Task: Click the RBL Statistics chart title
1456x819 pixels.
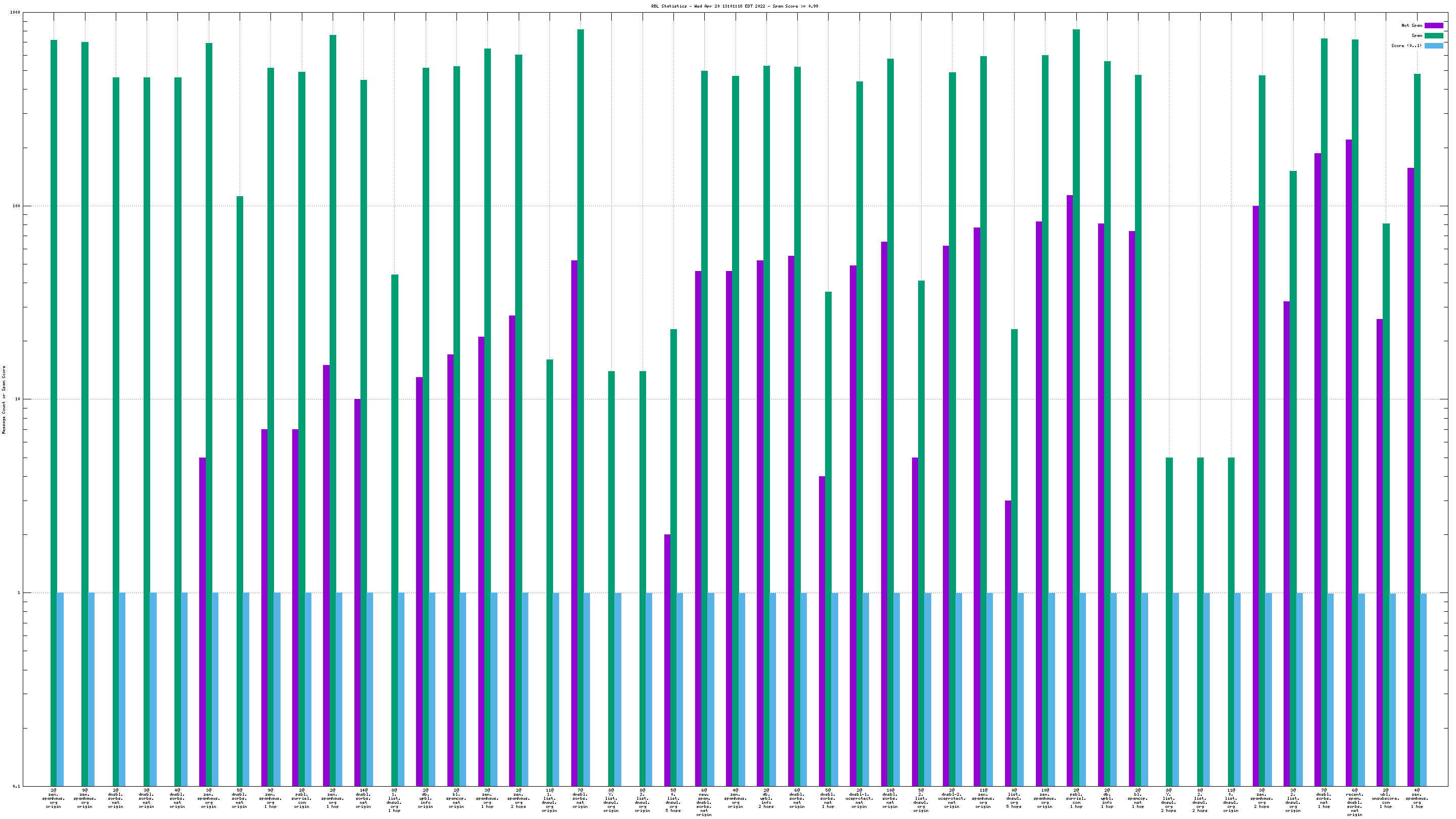Action: pyautogui.click(x=734, y=6)
